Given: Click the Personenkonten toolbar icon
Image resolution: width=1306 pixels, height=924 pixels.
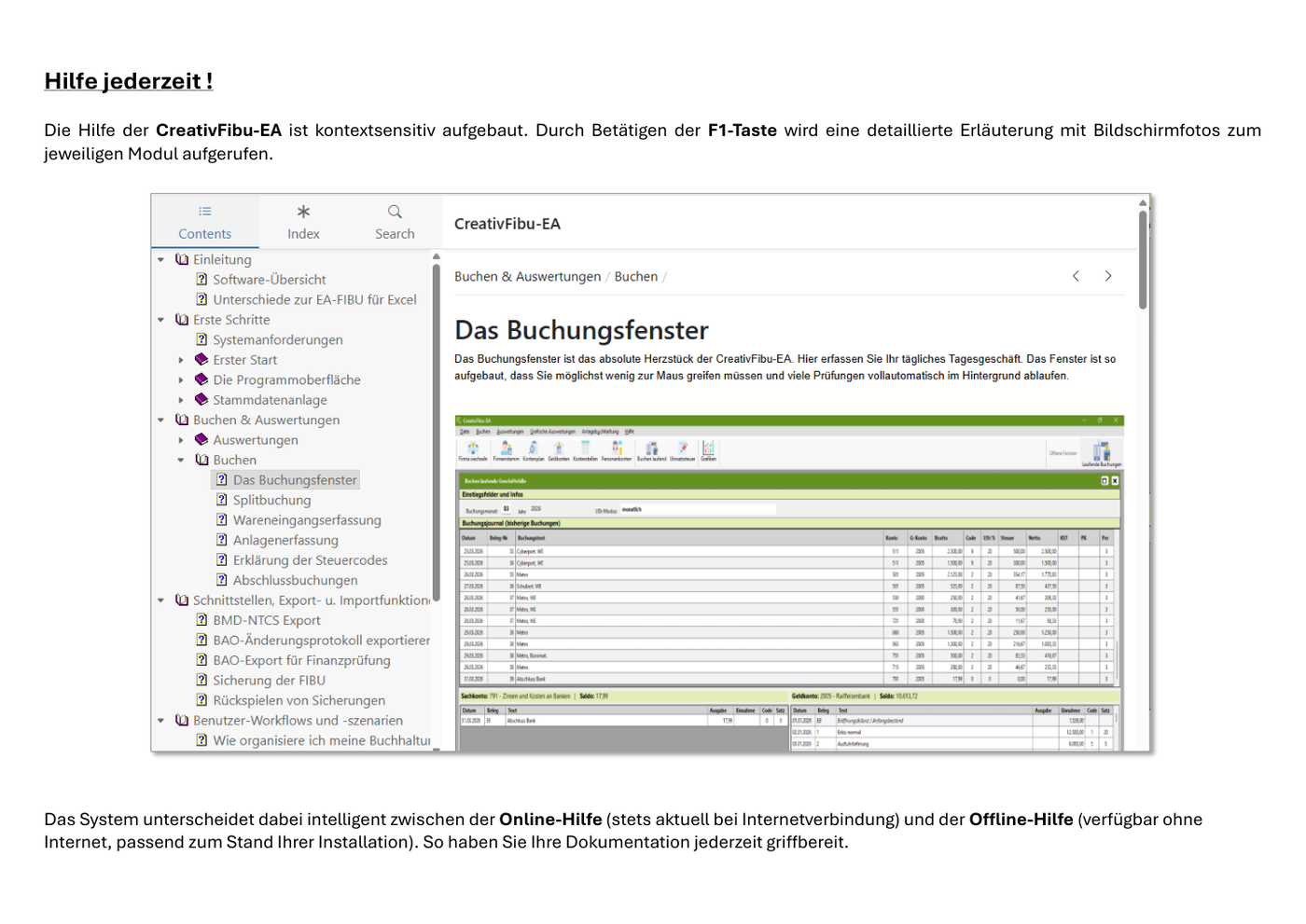Looking at the screenshot, I should pyautogui.click(x=617, y=451).
